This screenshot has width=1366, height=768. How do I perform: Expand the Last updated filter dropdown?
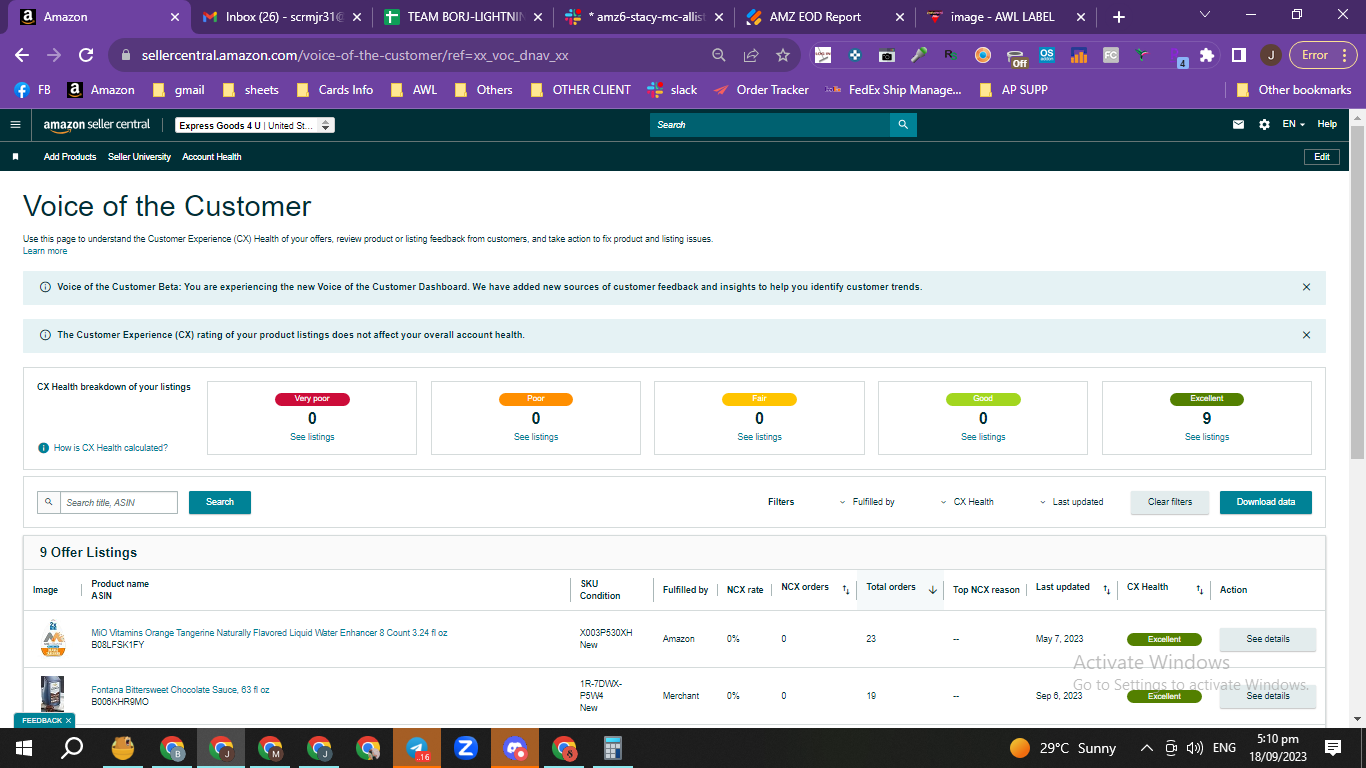(1071, 502)
